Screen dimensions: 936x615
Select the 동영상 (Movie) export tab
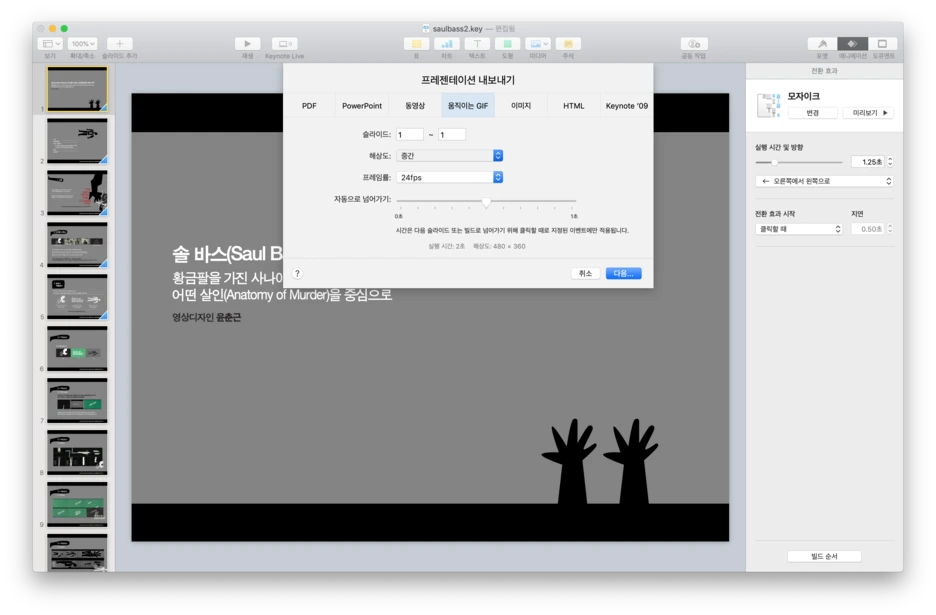(x=415, y=106)
